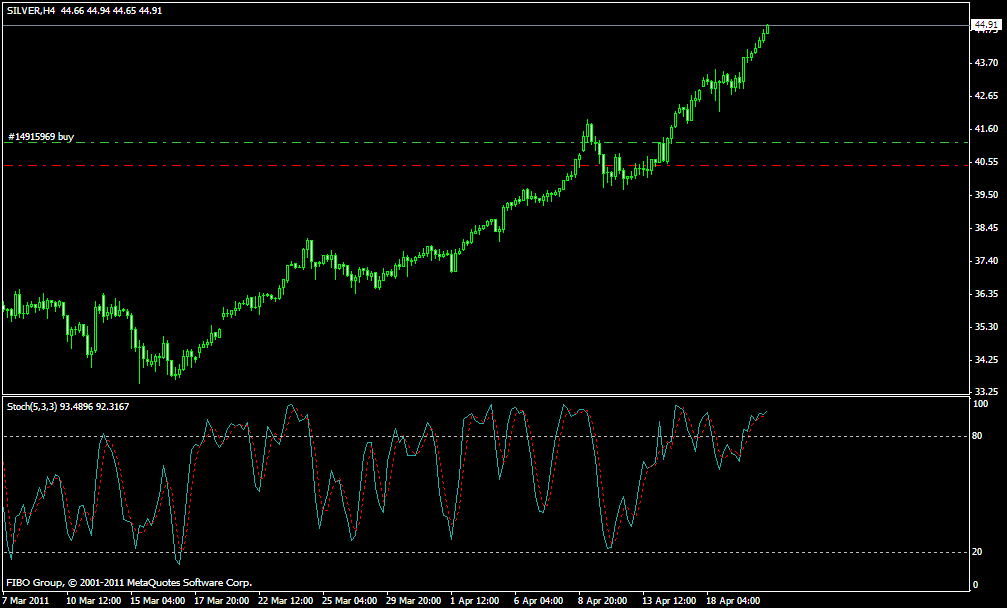Image resolution: width=1007 pixels, height=608 pixels.
Task: Select the stochastic 80 level line
Action: coord(486,437)
